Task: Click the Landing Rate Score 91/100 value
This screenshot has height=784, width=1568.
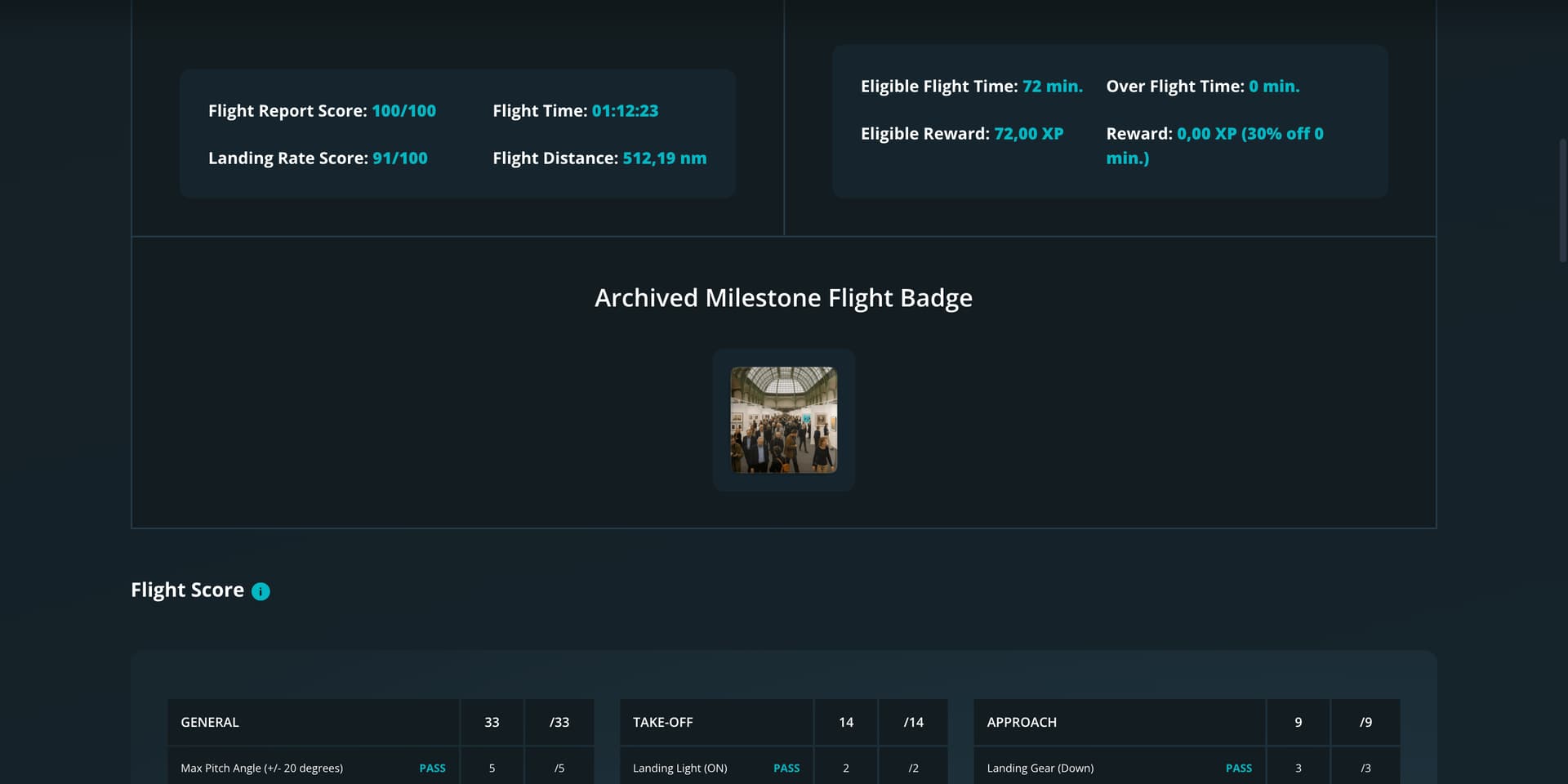Action: (x=399, y=158)
